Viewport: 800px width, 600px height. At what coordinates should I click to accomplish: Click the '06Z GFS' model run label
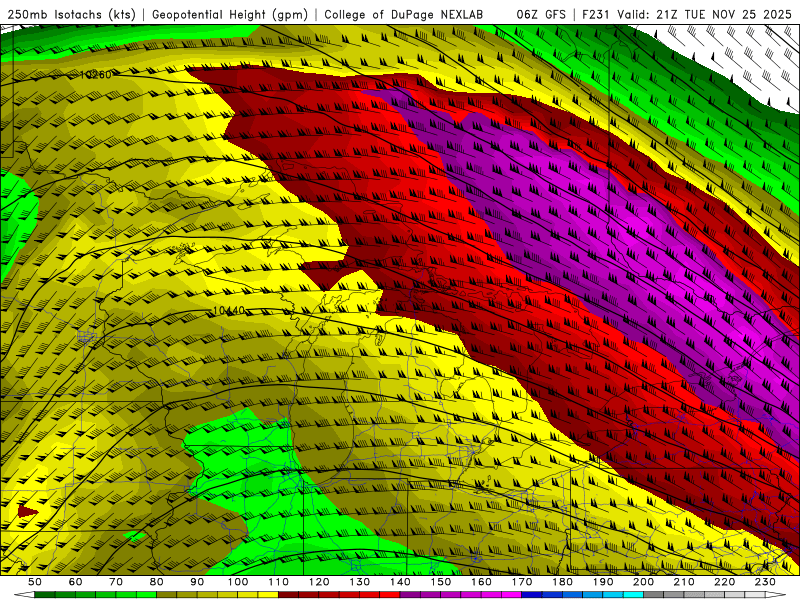[541, 15]
